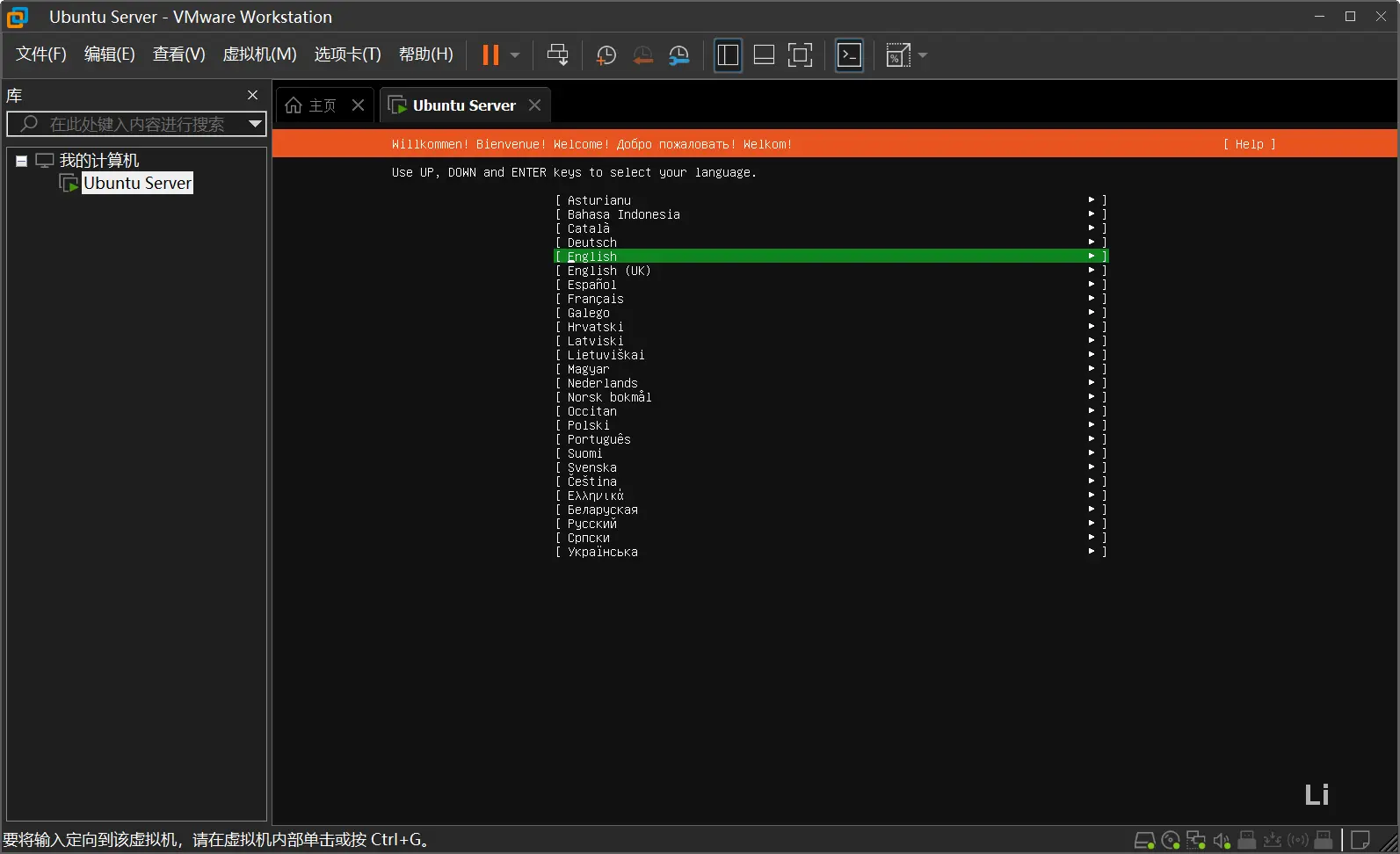
Task: Click the orange pause VM button
Action: tap(490, 55)
